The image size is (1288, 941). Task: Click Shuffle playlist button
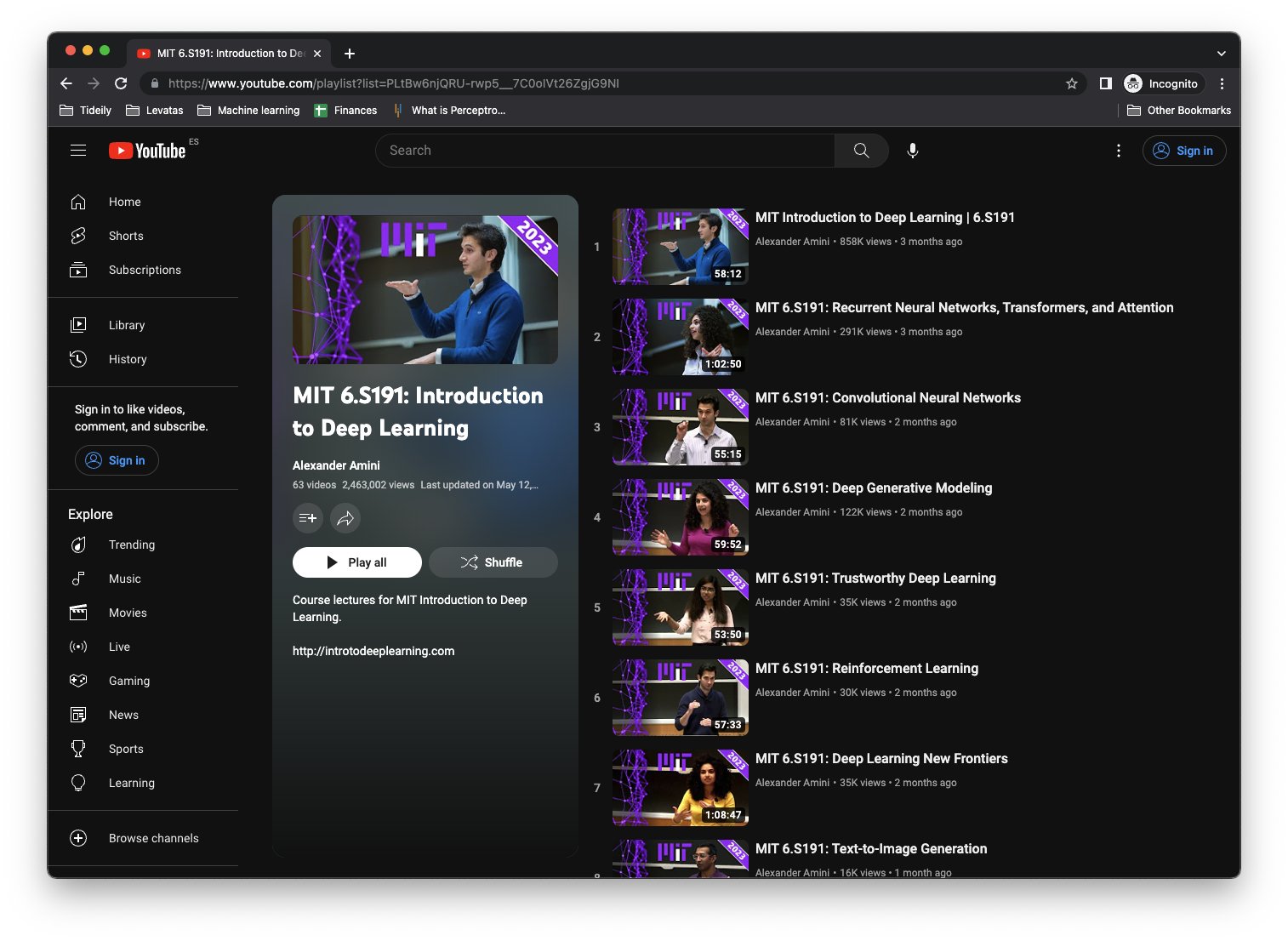click(x=493, y=562)
